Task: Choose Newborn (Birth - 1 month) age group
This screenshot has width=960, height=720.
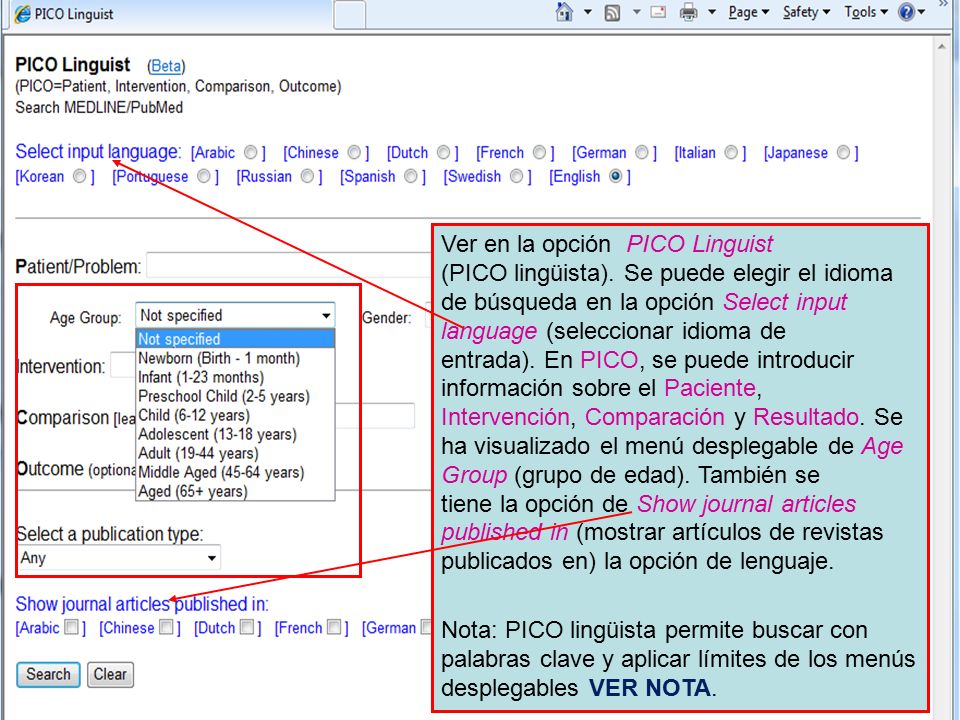Action: pos(235,358)
